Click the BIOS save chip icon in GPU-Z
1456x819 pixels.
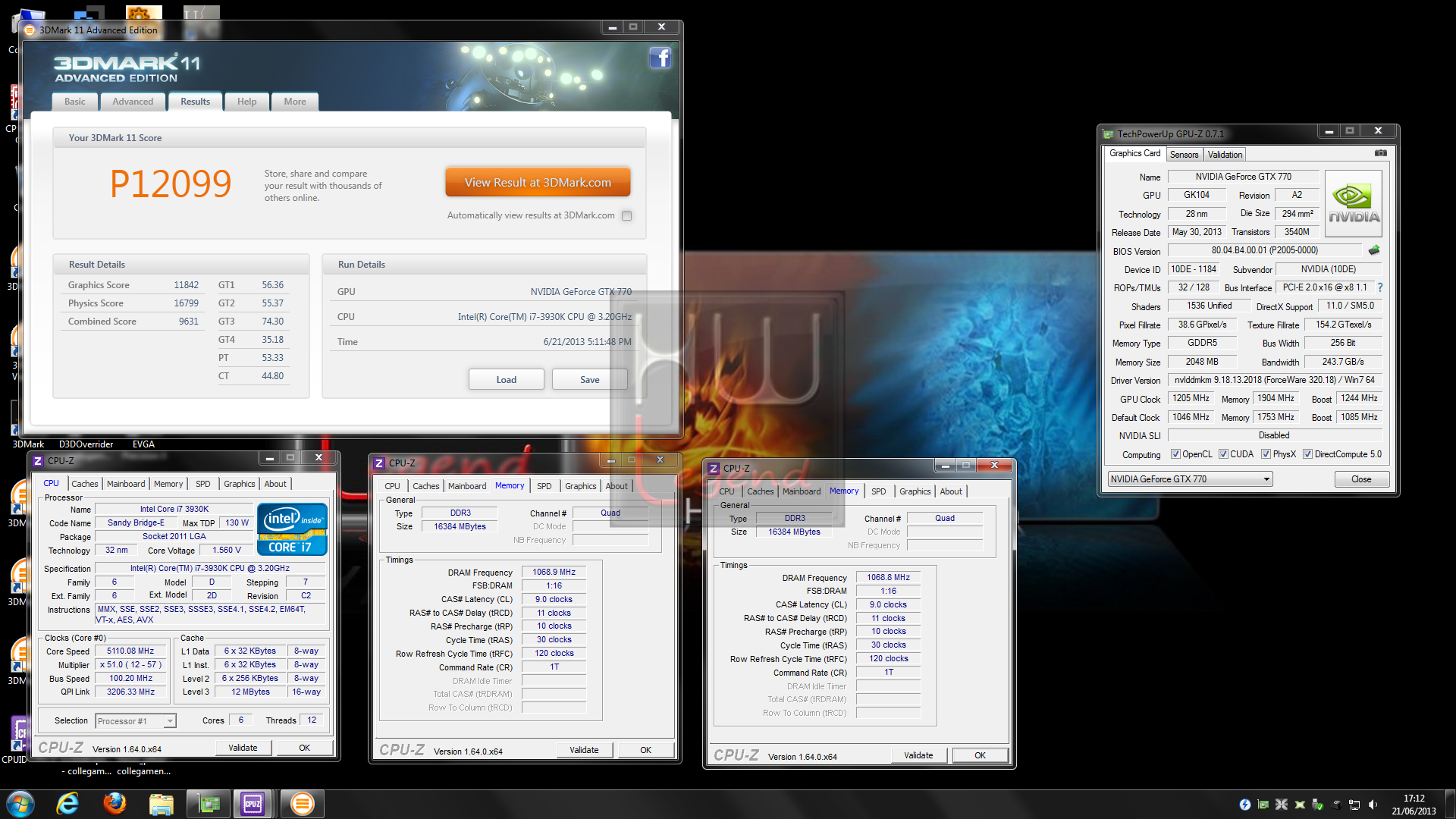coord(1374,250)
